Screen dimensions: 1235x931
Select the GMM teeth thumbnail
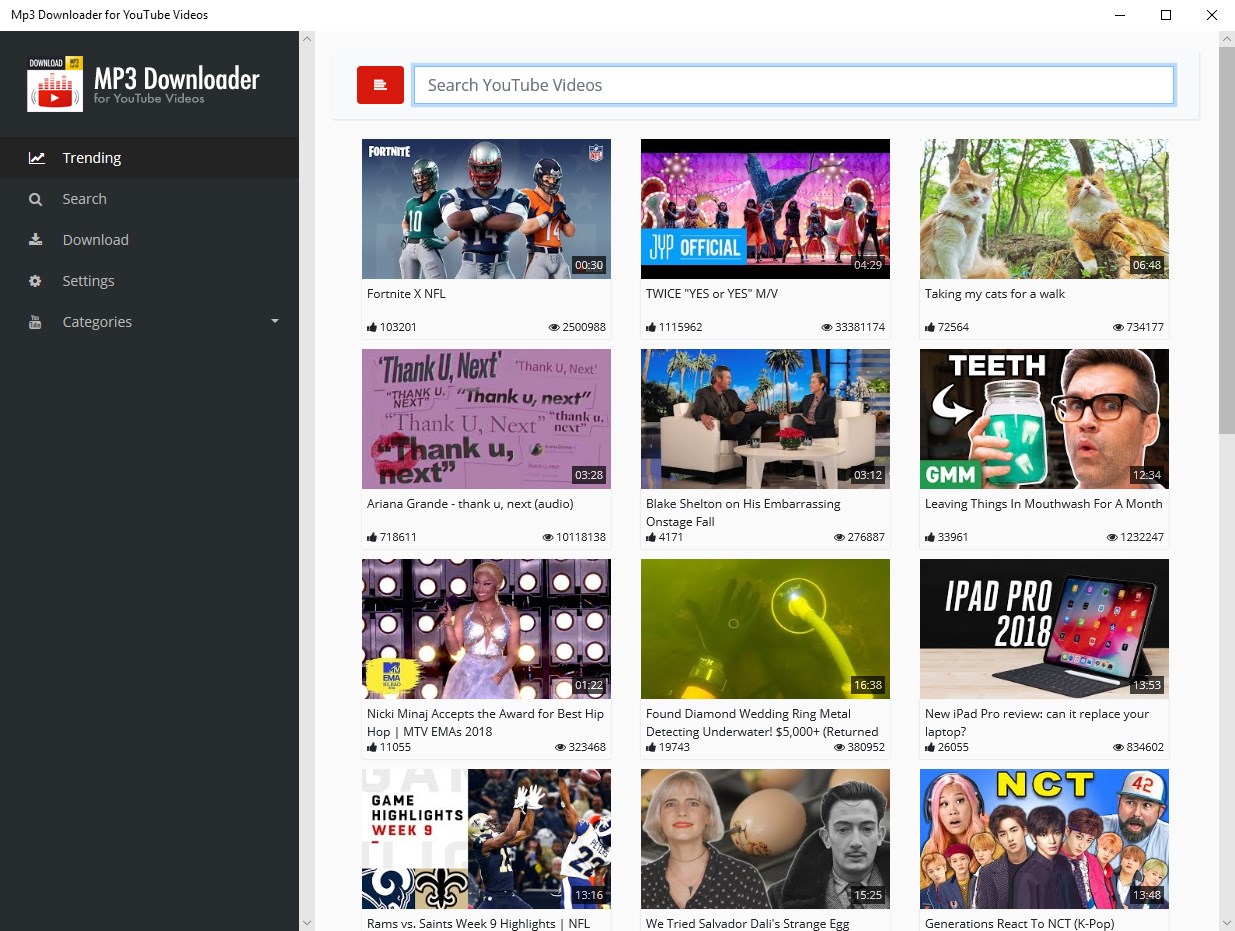point(1044,419)
